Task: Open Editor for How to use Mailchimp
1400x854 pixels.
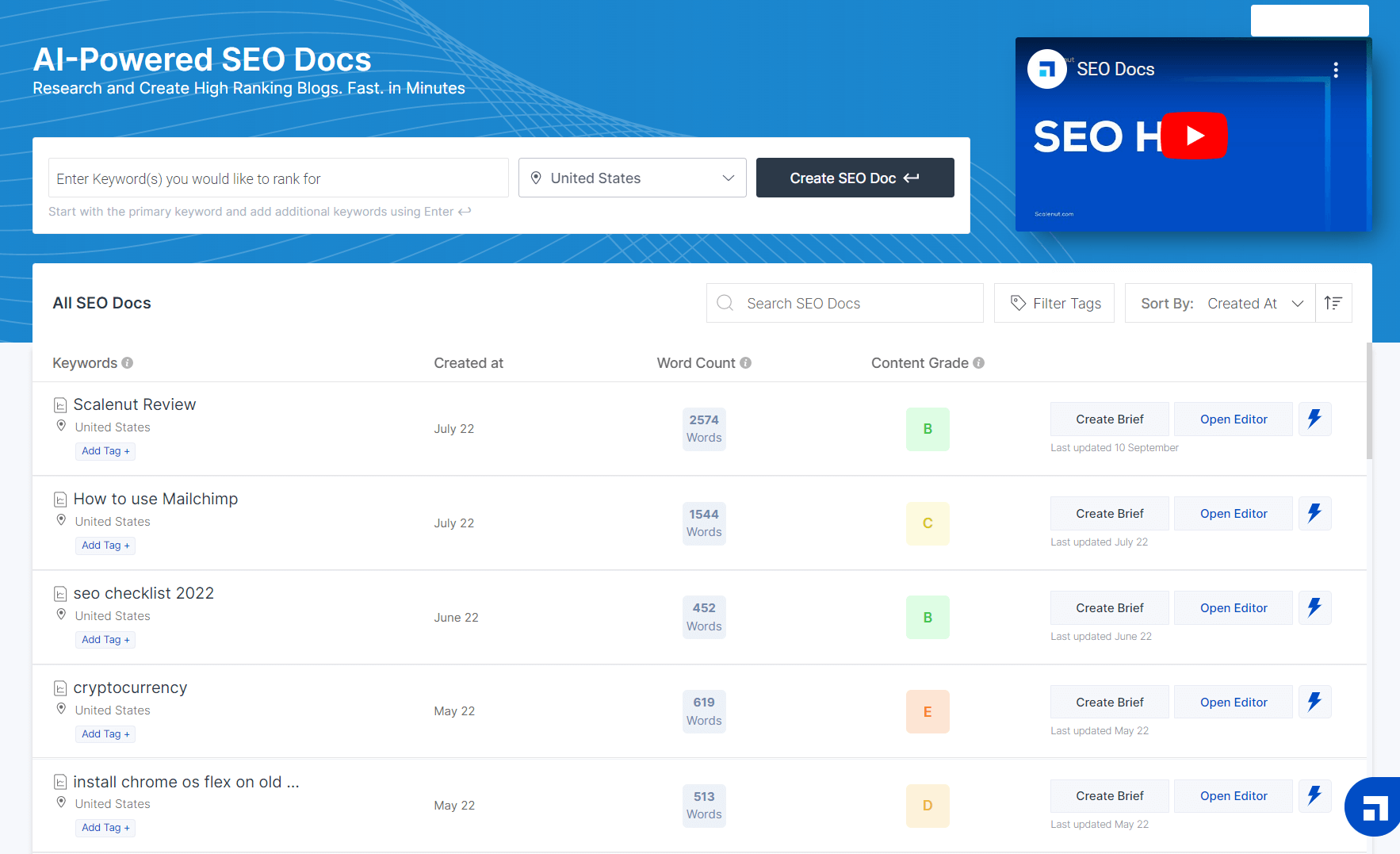Action: pyautogui.click(x=1233, y=513)
